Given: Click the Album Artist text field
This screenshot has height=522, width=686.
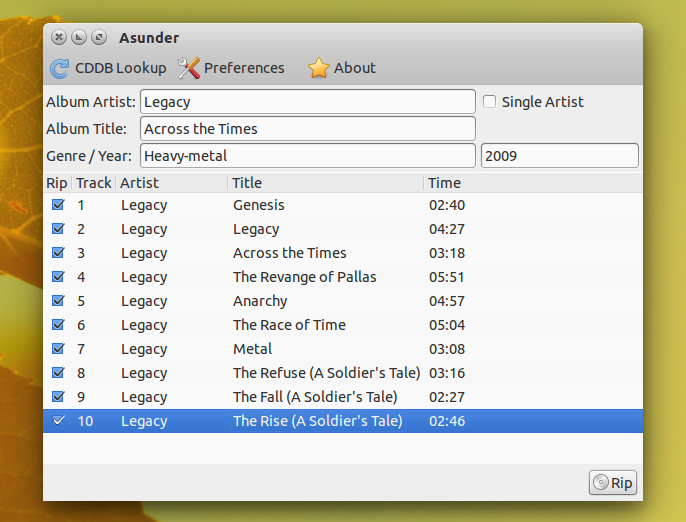Looking at the screenshot, I should pos(308,102).
